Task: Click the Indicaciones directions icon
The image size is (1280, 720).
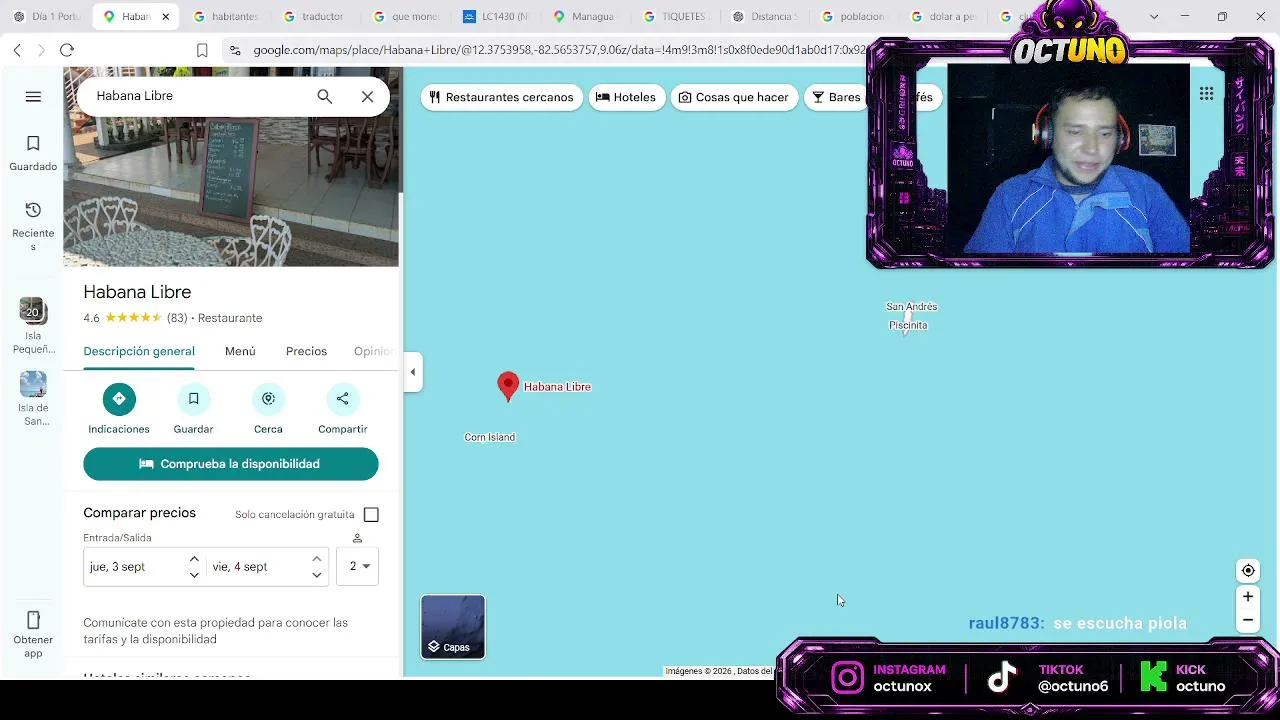Action: (x=119, y=399)
